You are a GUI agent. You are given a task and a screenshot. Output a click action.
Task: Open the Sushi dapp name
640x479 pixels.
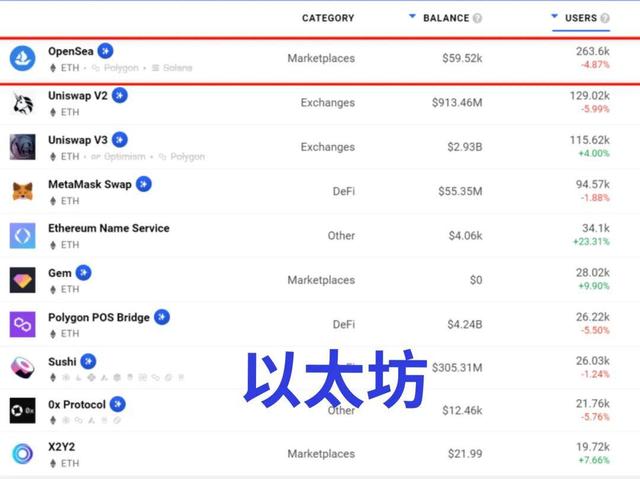point(62,361)
